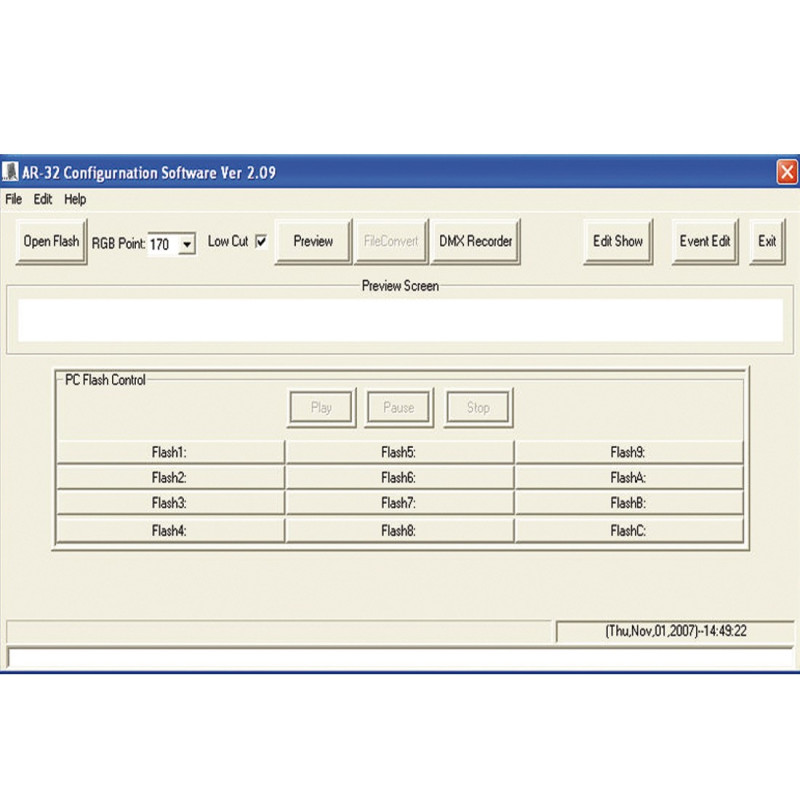Image resolution: width=800 pixels, height=800 pixels.
Task: Open the Help menu
Action: coord(75,199)
